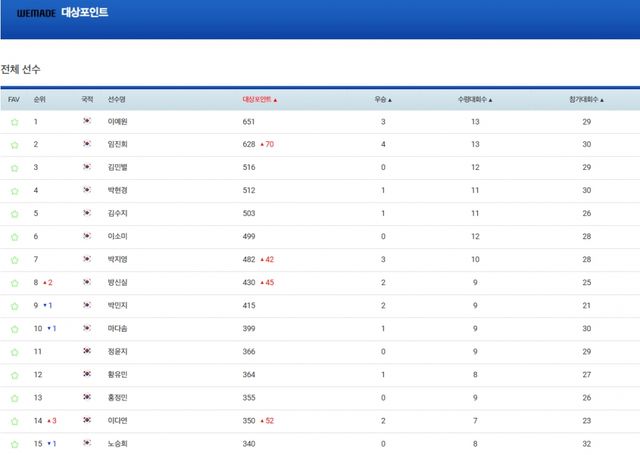The image size is (640, 455).
Task: Click the Korean flag icon for 김수지
Action: 87,213
